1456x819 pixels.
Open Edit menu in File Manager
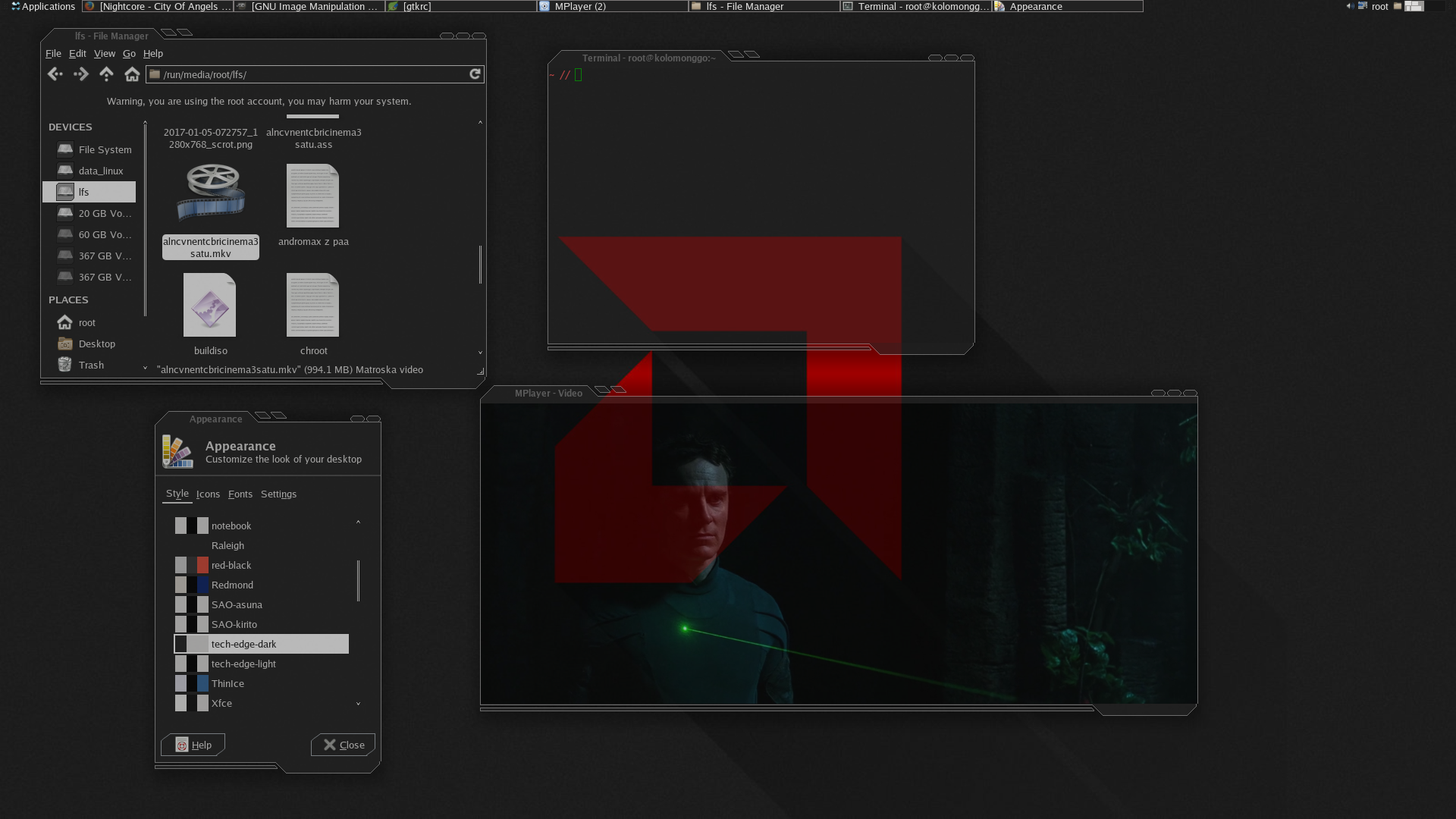pyautogui.click(x=77, y=53)
